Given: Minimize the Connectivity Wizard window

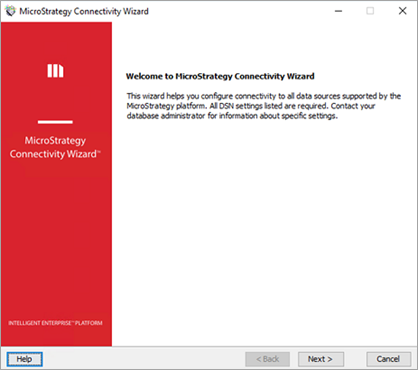Looking at the screenshot, I should 338,11.
